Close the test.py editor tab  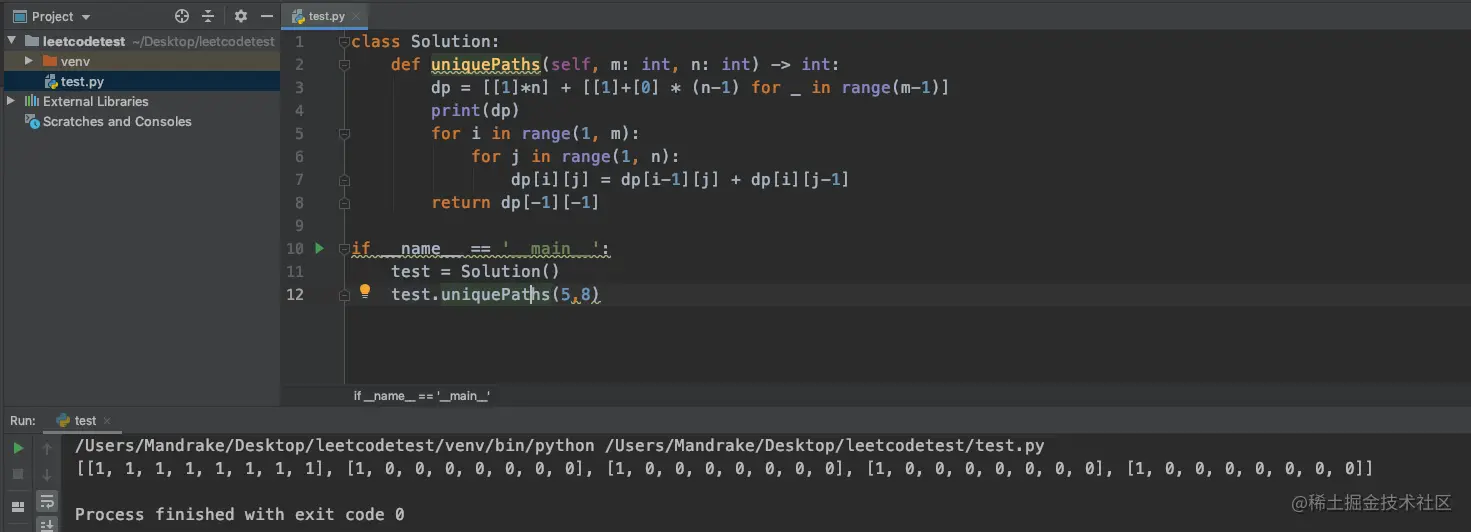[x=356, y=16]
